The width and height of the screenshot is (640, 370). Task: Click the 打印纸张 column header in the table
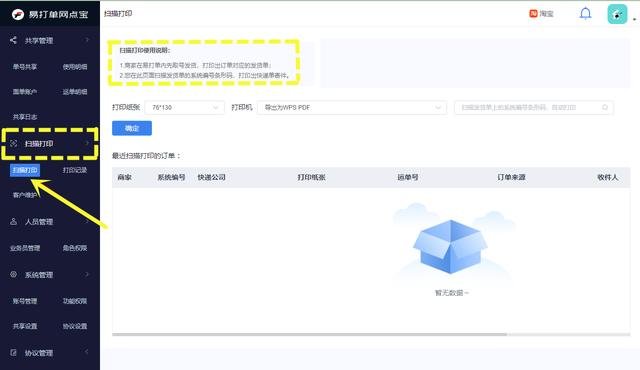coord(311,177)
